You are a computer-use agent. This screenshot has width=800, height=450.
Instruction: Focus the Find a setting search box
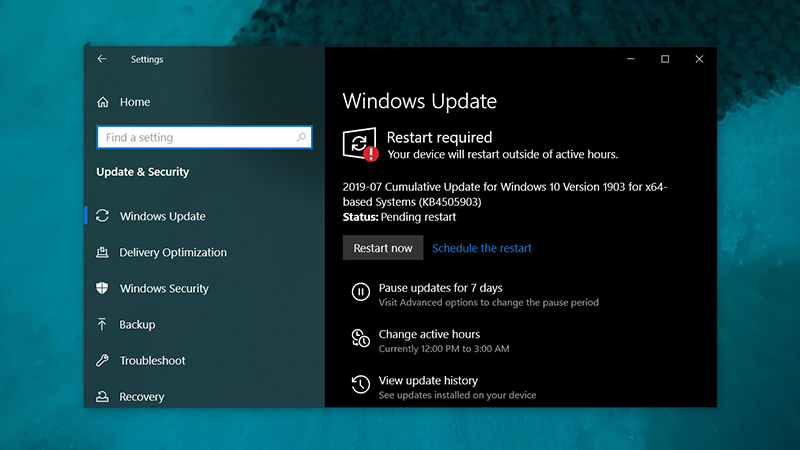205,137
